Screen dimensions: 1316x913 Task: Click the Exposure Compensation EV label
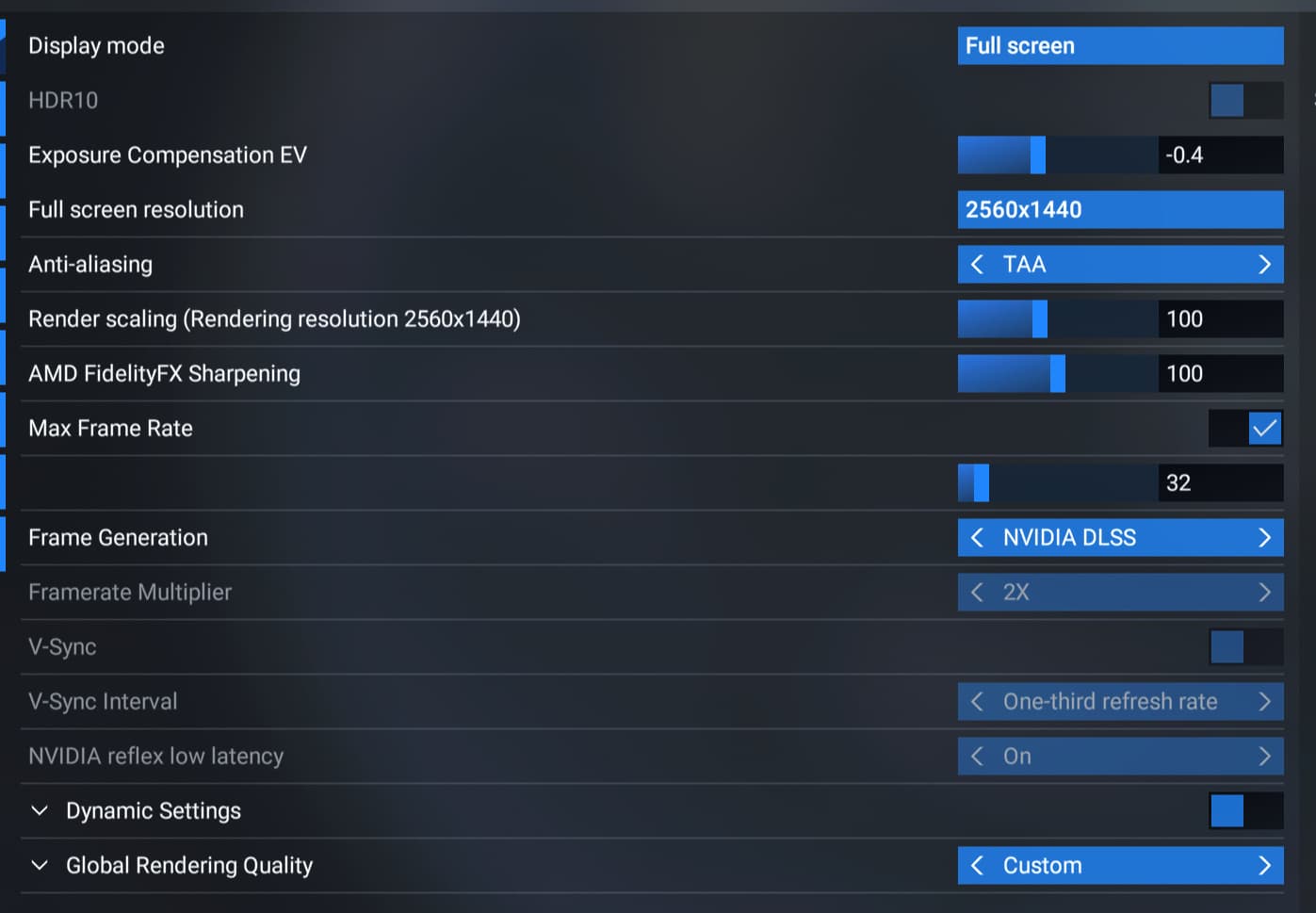[168, 155]
